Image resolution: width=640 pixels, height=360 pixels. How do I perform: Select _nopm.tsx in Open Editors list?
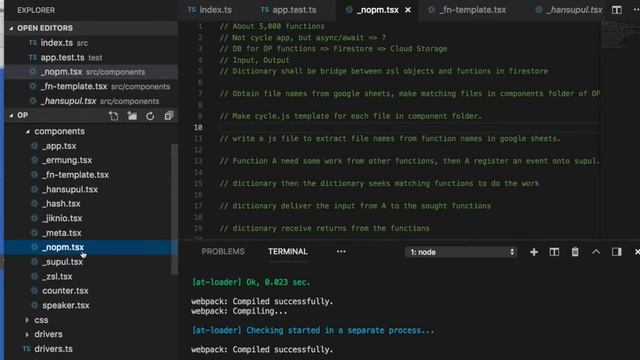click(x=91, y=72)
